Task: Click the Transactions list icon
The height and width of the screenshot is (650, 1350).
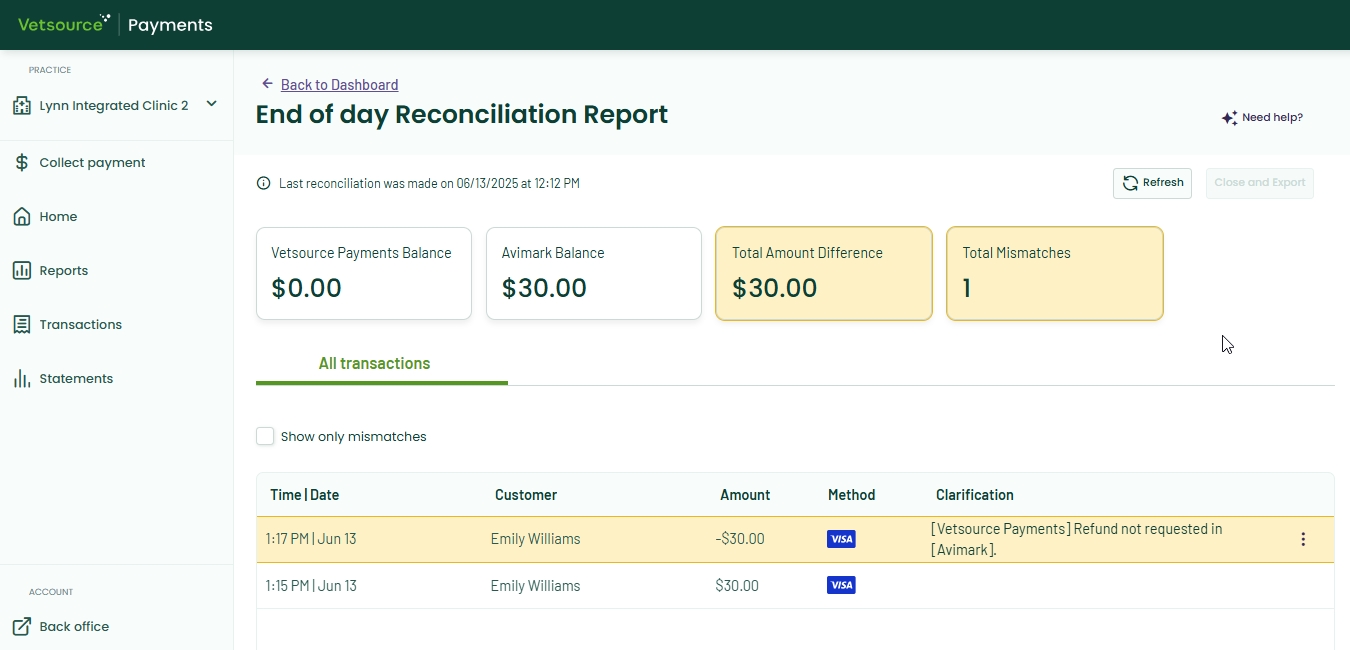Action: (21, 325)
